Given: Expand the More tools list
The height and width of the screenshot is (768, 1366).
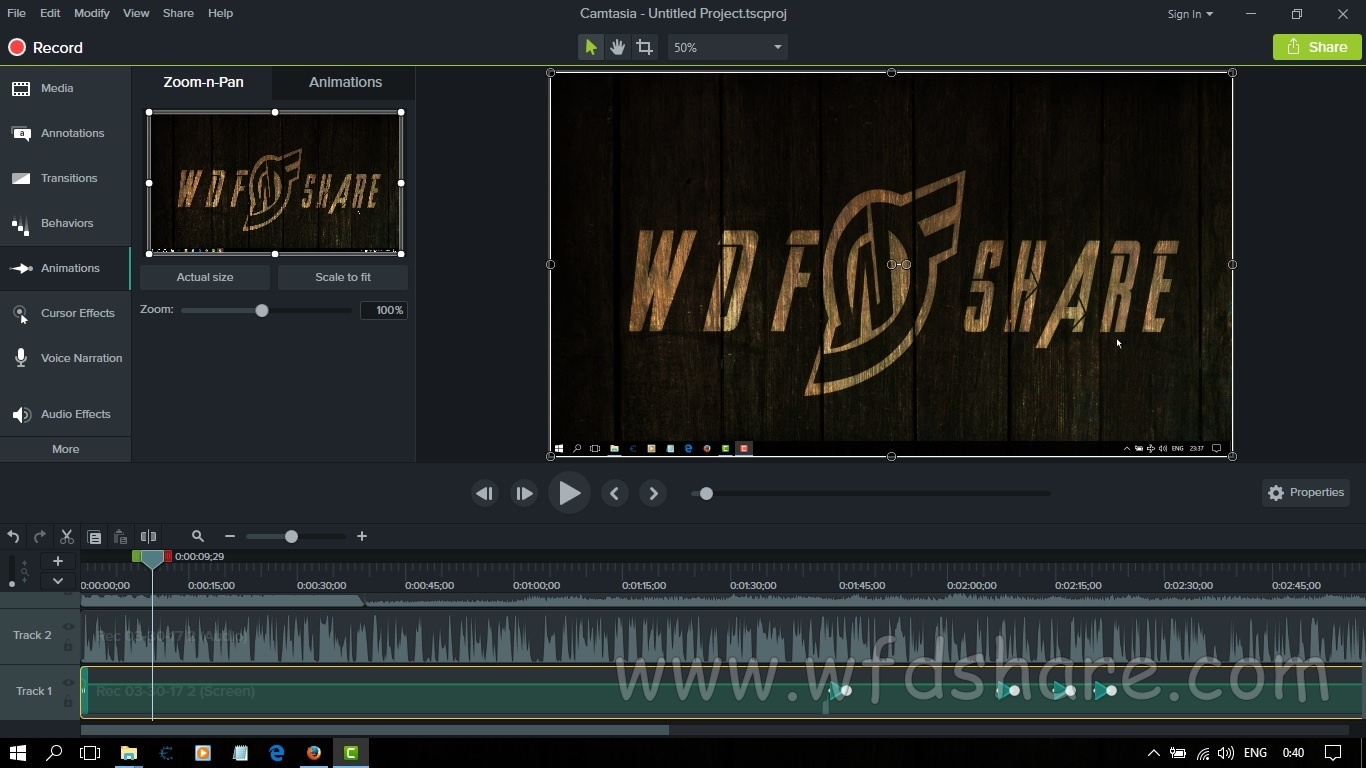Looking at the screenshot, I should tap(65, 449).
